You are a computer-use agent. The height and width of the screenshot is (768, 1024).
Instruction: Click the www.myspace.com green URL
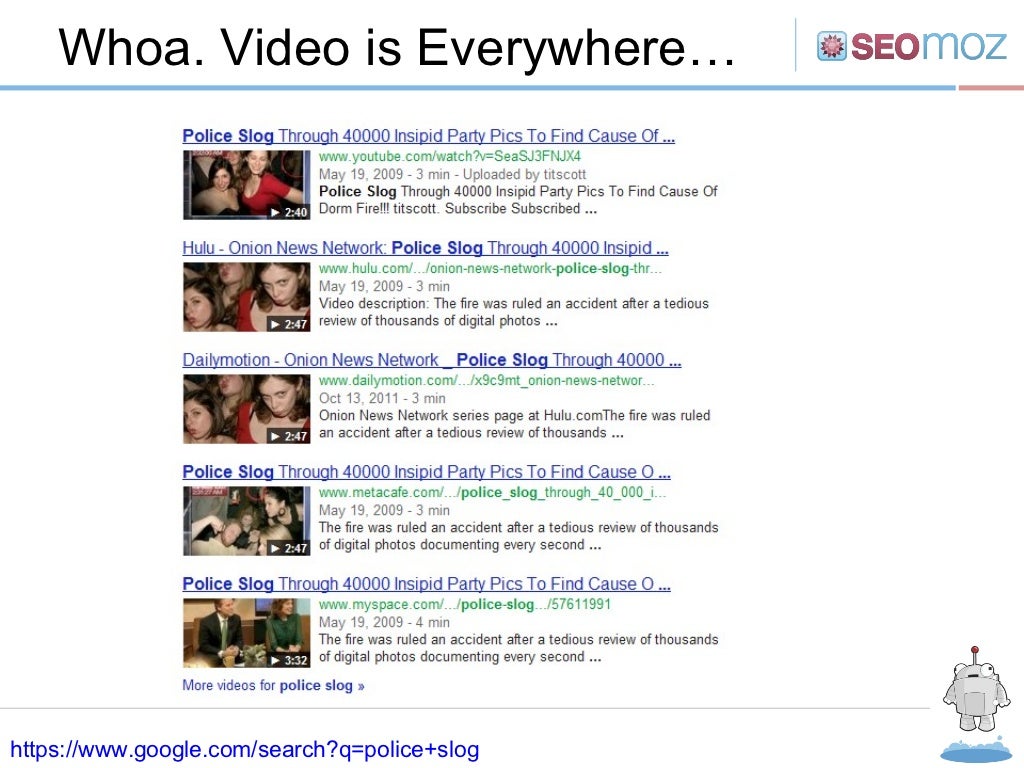[x=464, y=605]
